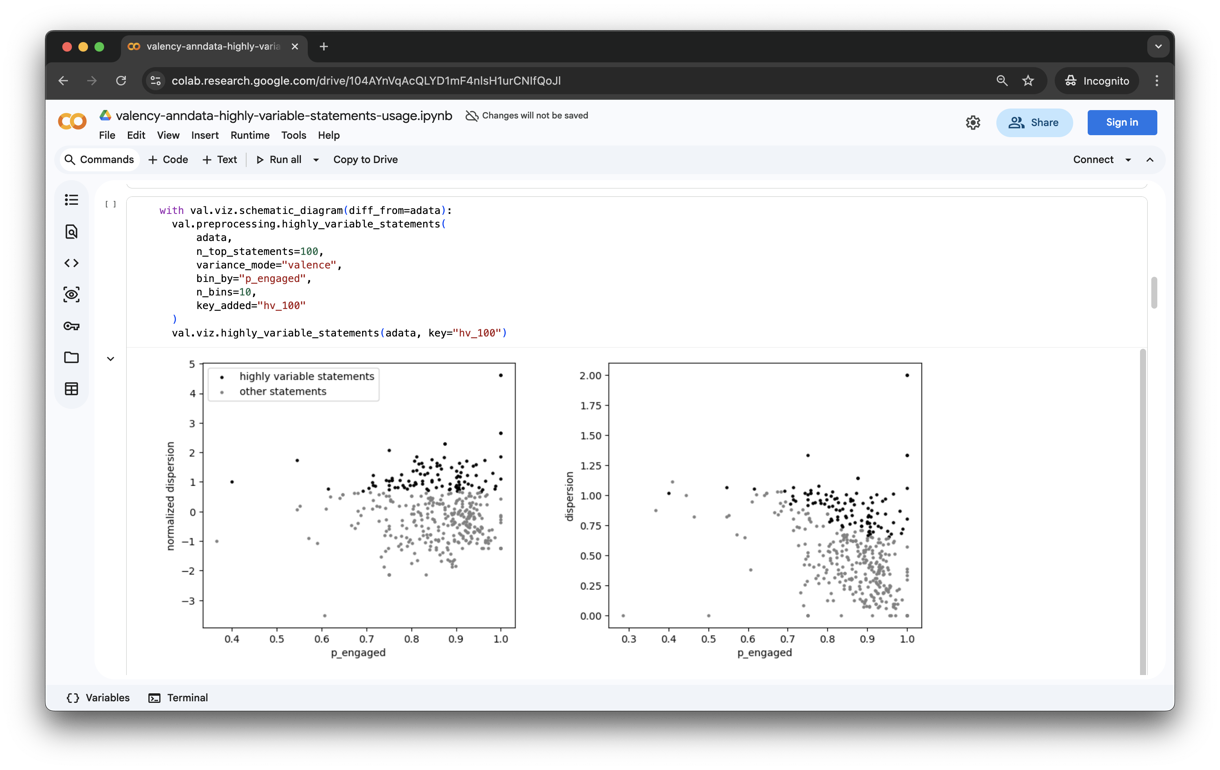The height and width of the screenshot is (770, 1220).
Task: Click Copy to Drive
Action: [x=365, y=160]
